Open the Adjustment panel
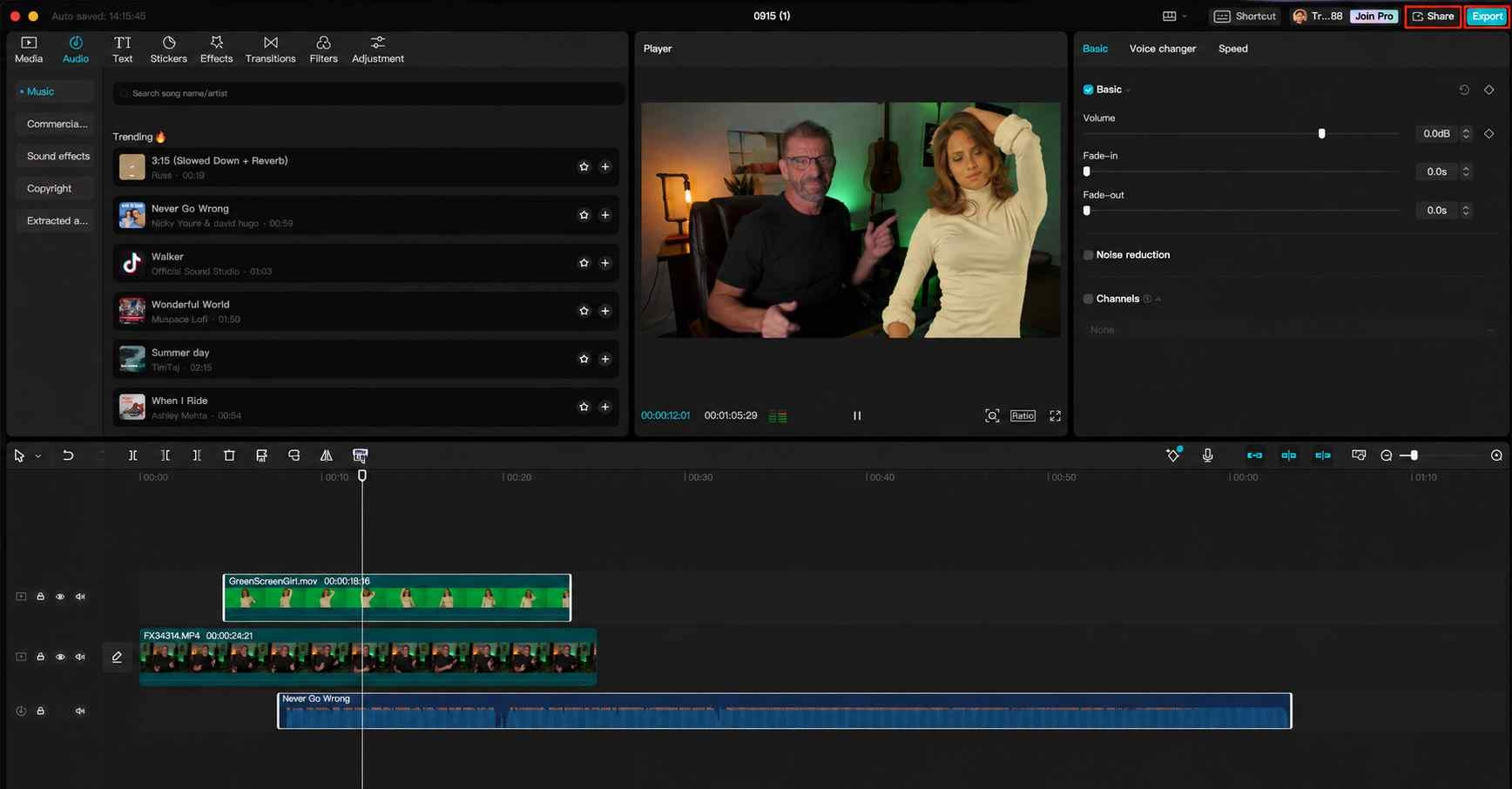The image size is (1512, 789). point(377,50)
